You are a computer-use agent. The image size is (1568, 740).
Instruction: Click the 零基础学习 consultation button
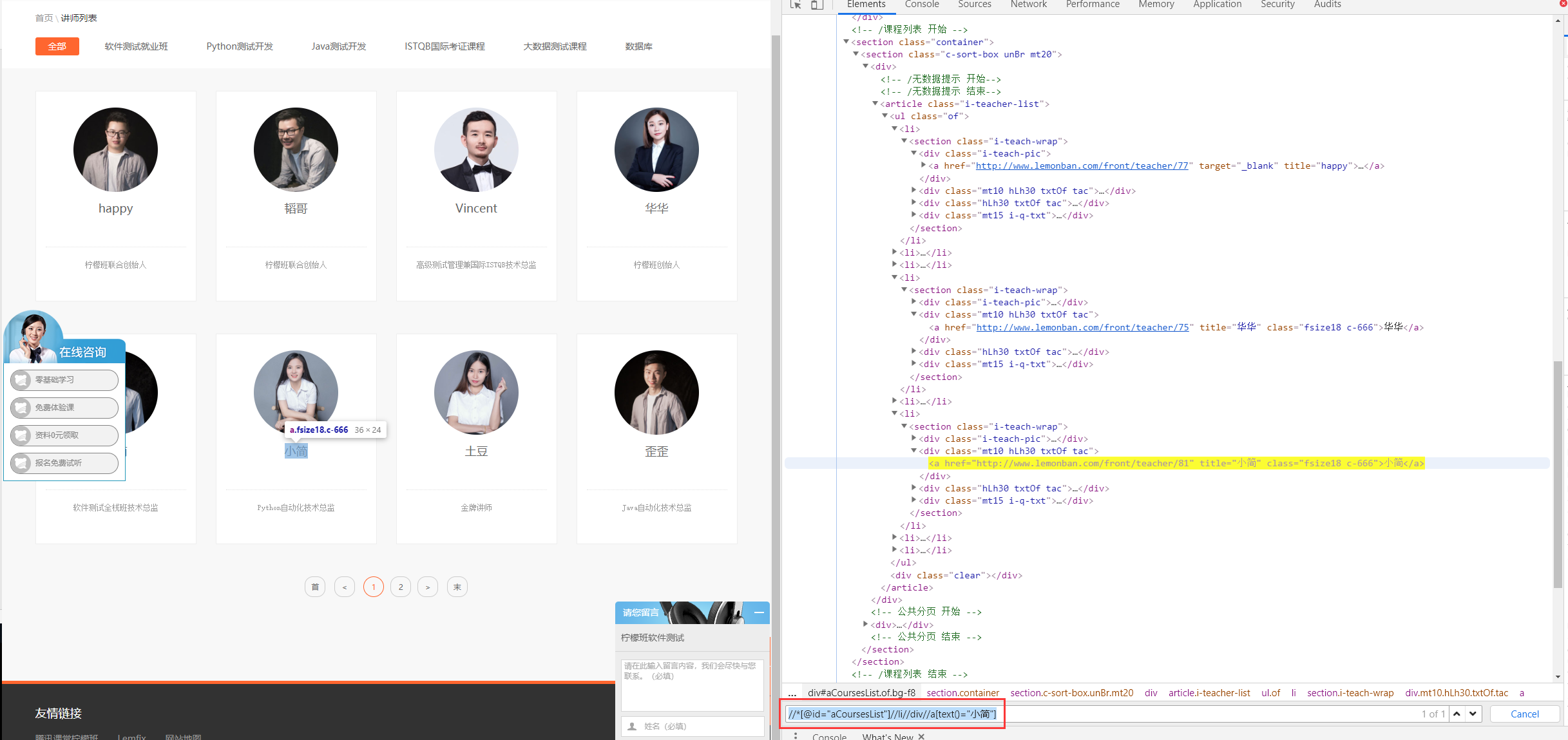point(64,380)
